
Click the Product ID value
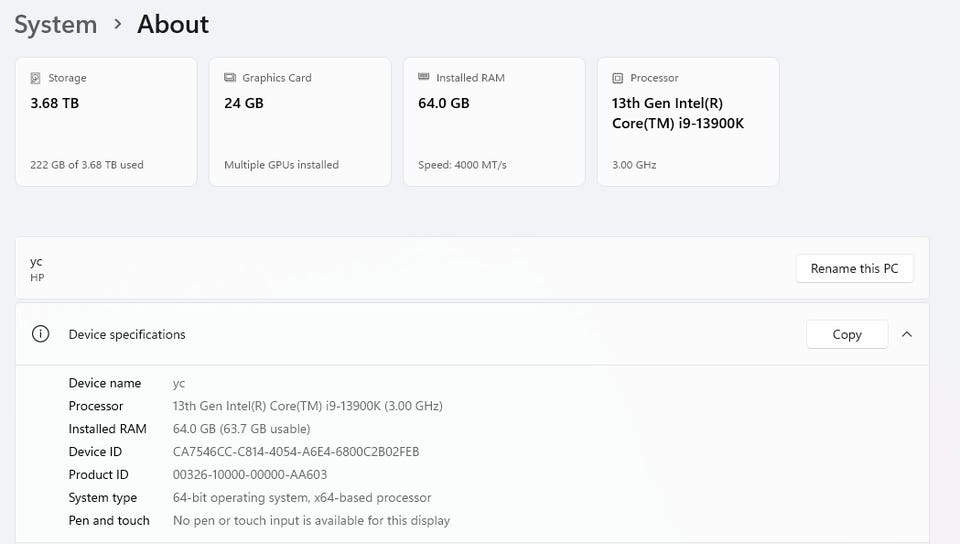pos(250,475)
